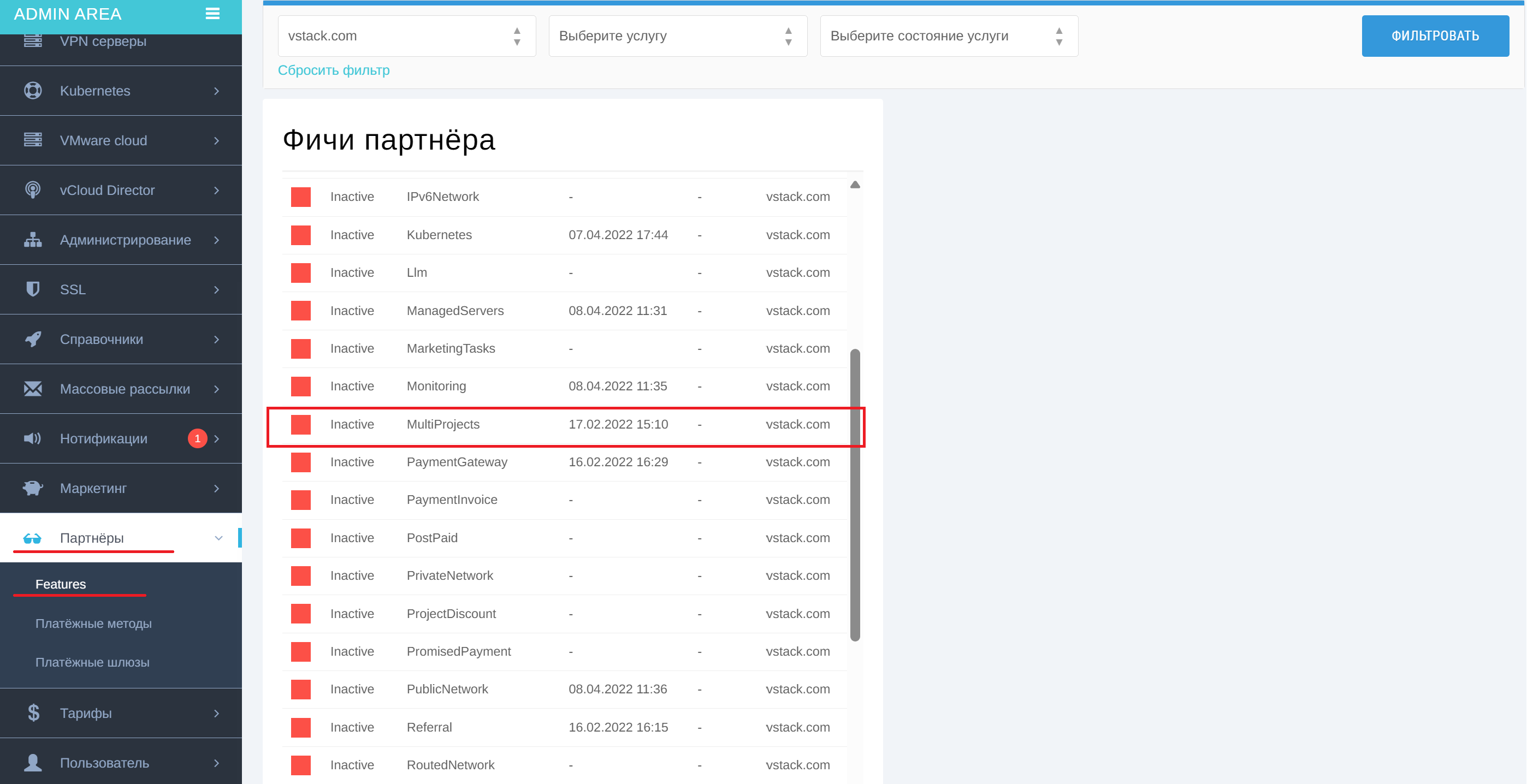Click the 16.02.2022 16:29 PaymentGateway date
The height and width of the screenshot is (784, 1527).
click(x=618, y=462)
